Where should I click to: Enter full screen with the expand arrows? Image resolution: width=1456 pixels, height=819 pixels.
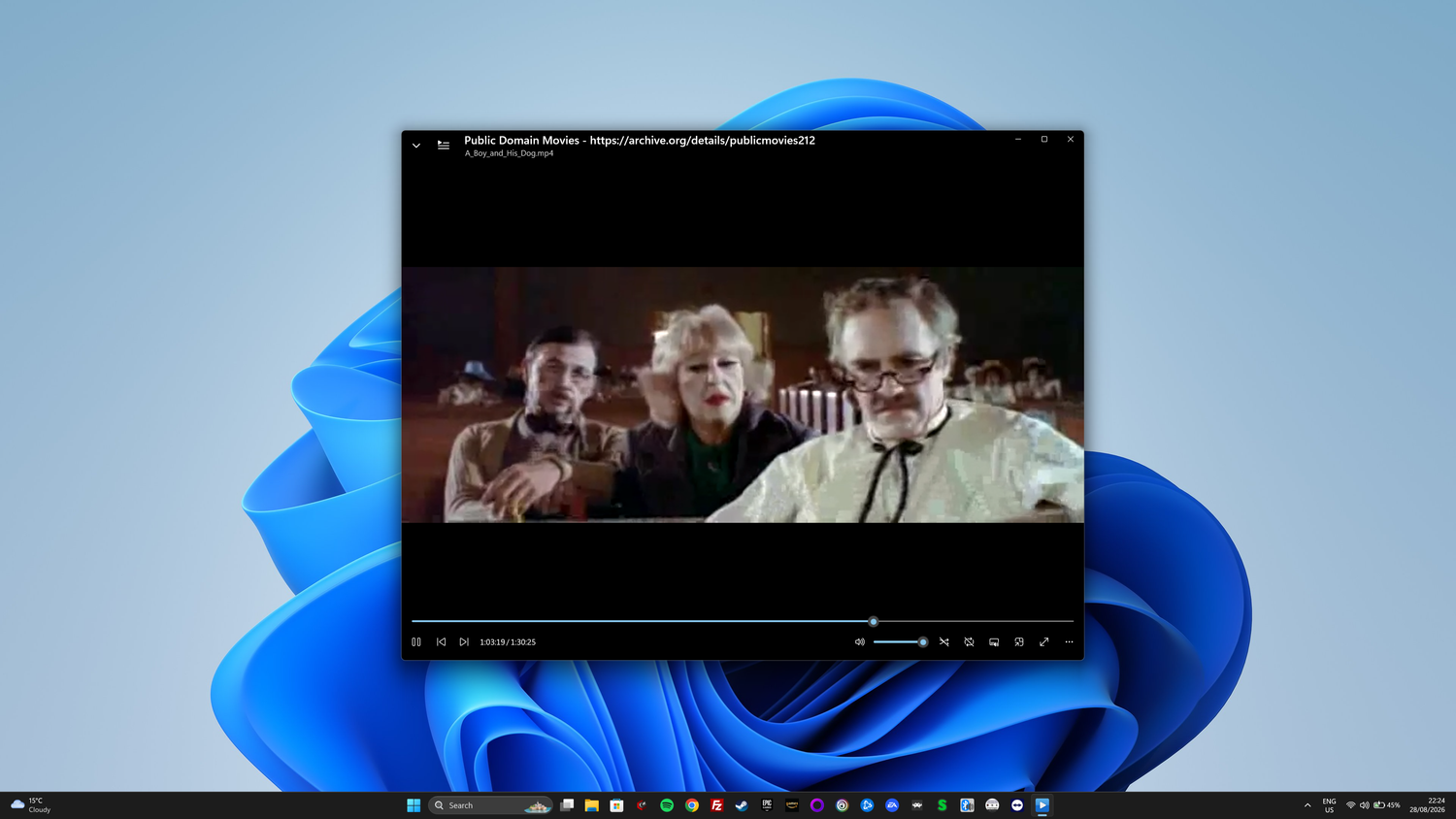click(x=1043, y=641)
